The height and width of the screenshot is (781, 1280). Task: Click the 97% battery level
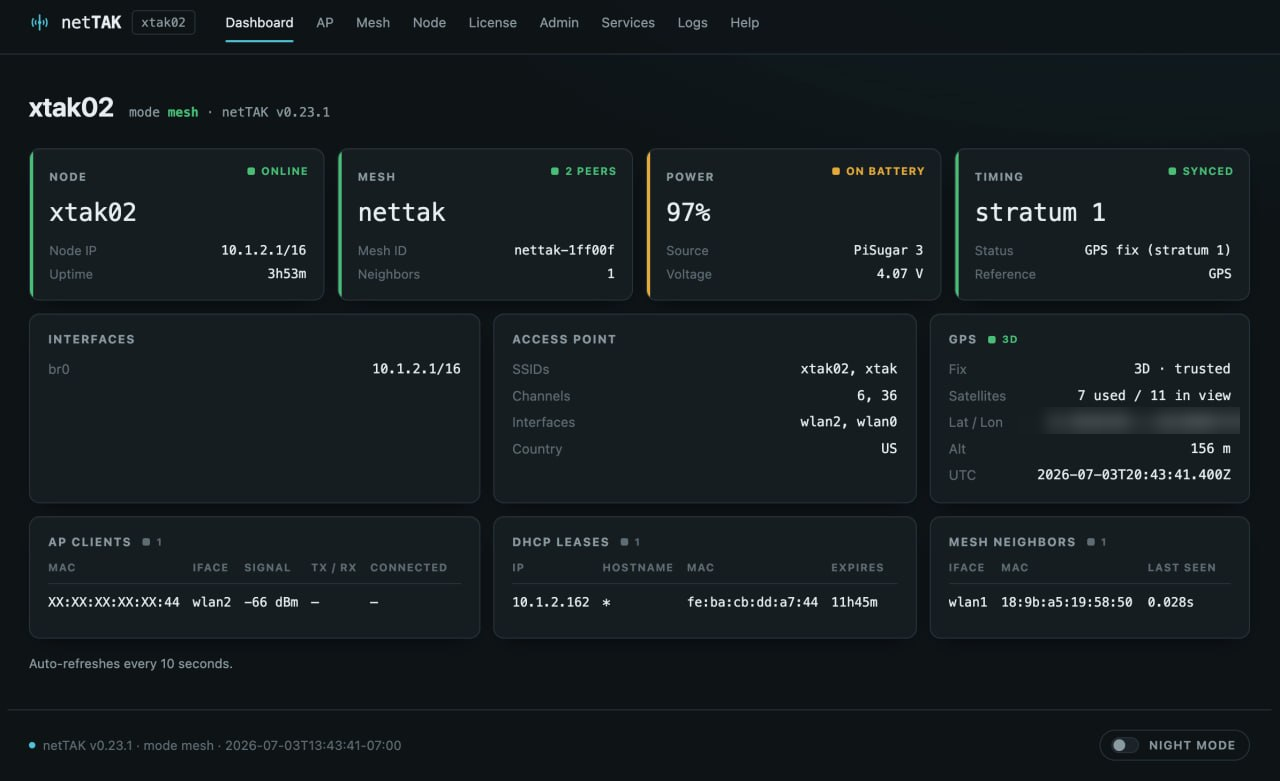(x=689, y=212)
